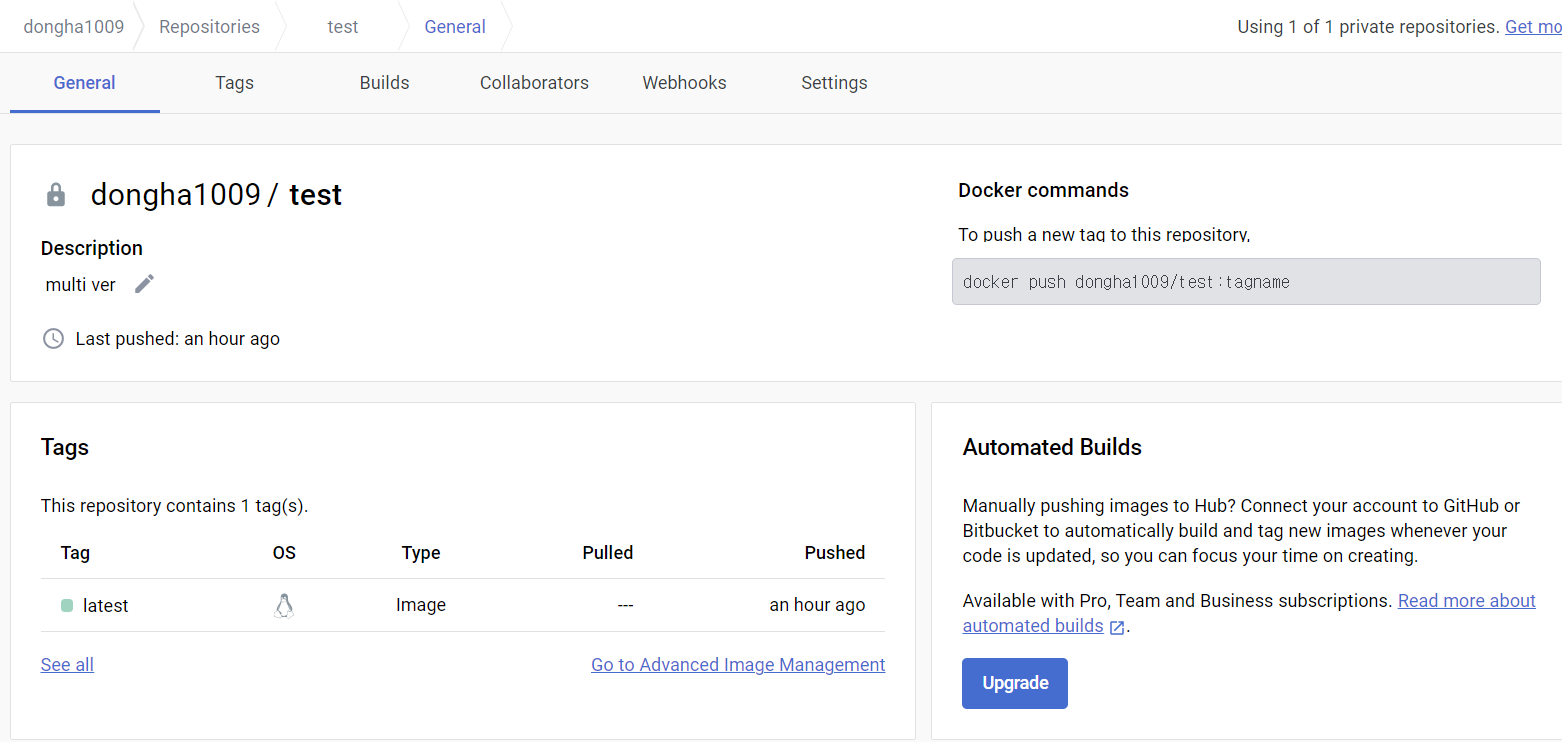Click the 'Tags' panel heading
Image resolution: width=1562 pixels, height=742 pixels.
(x=65, y=447)
